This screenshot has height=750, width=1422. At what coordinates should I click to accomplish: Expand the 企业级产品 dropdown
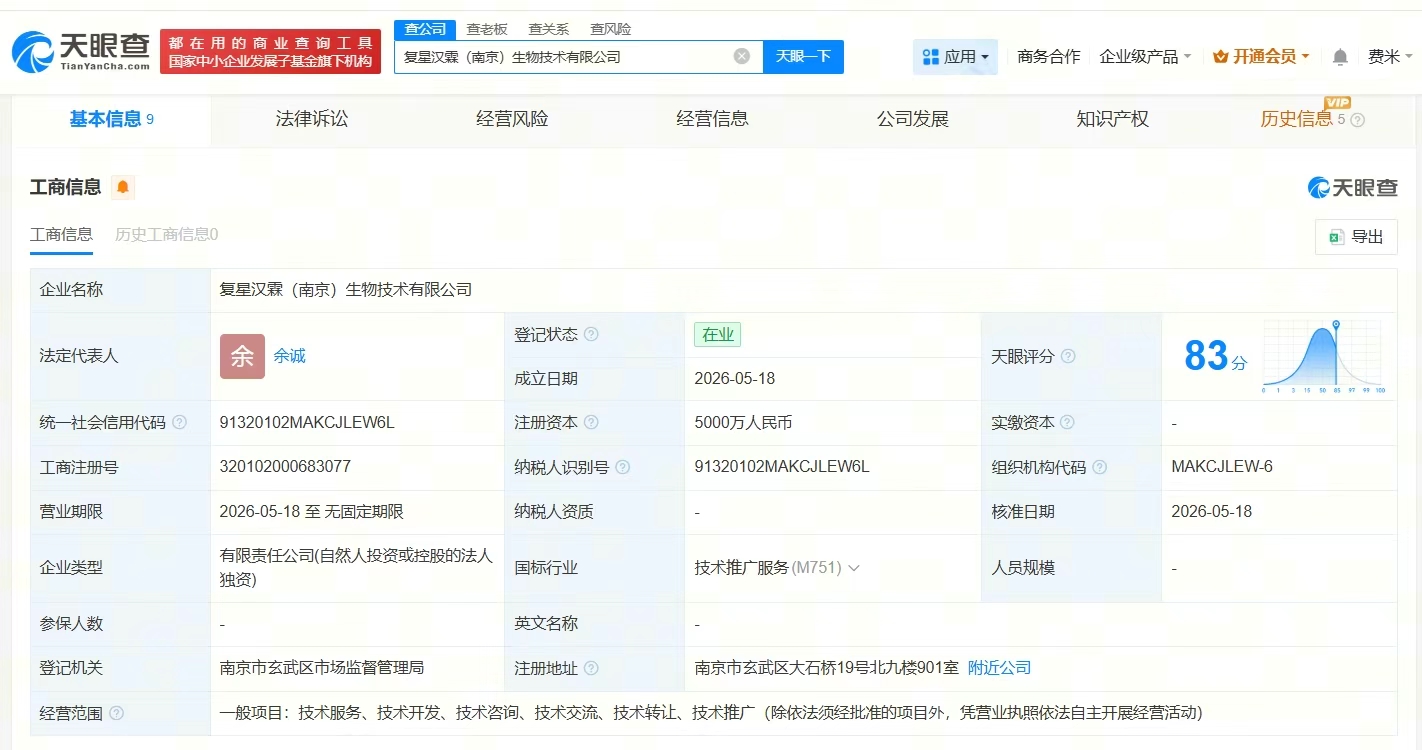click(1145, 57)
